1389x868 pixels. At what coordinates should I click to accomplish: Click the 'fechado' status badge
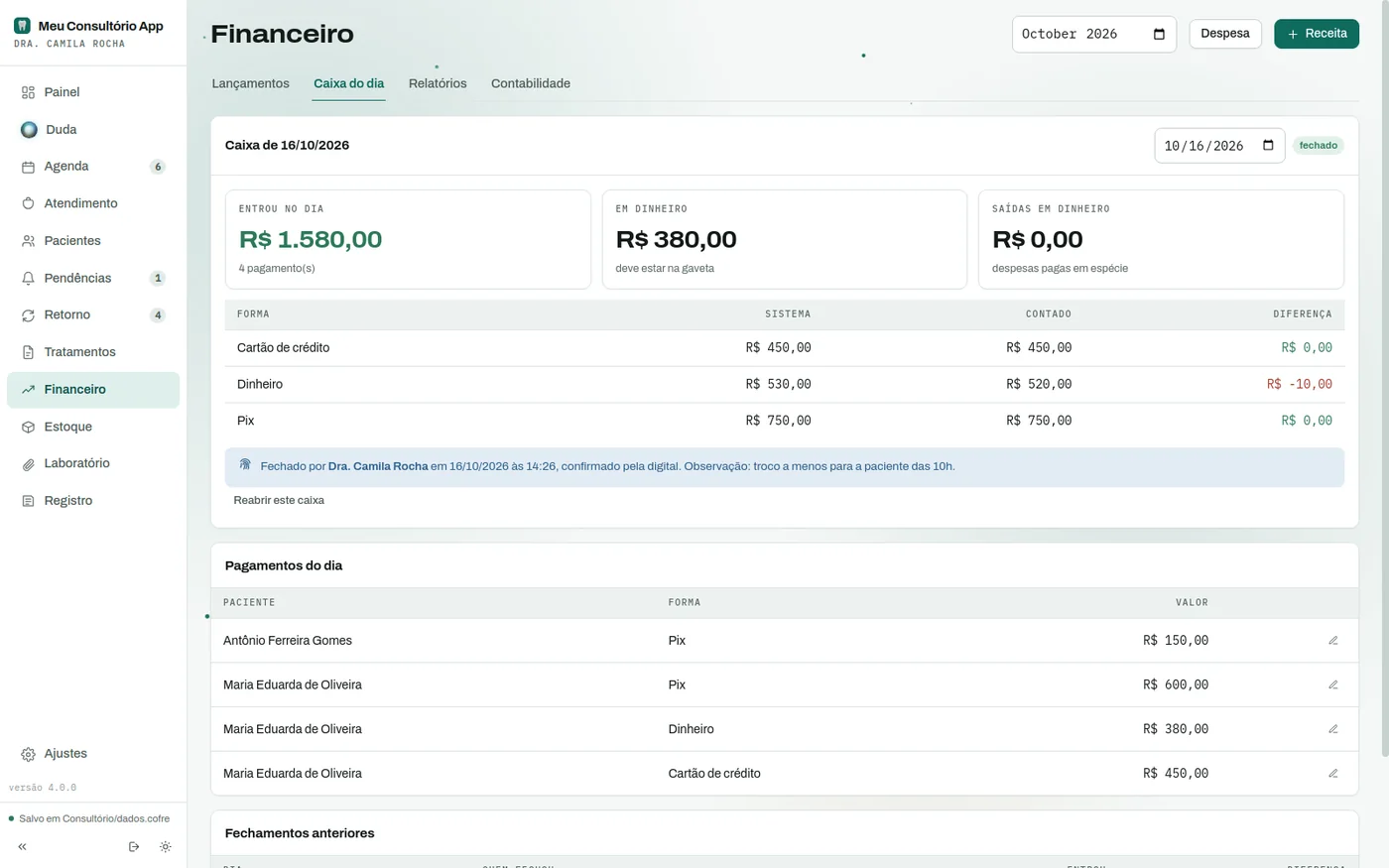pos(1319,146)
